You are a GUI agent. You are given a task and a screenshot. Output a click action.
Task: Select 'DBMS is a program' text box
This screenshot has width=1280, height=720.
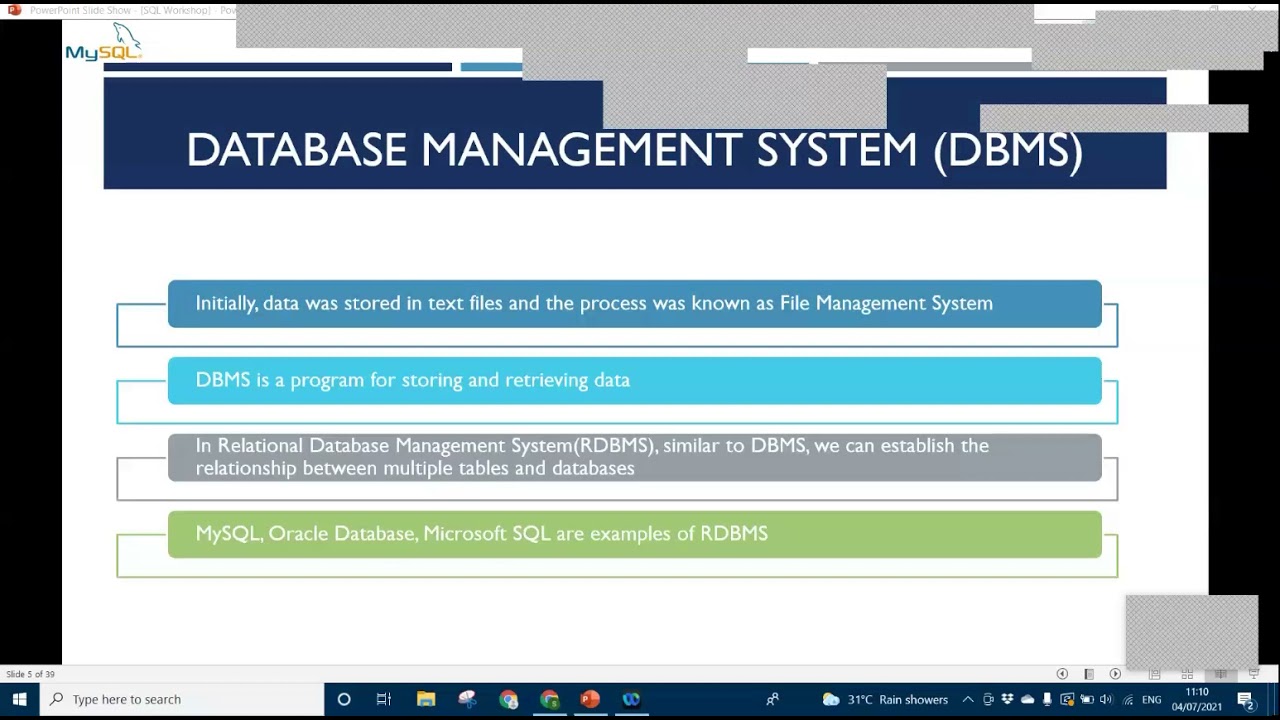coord(634,380)
